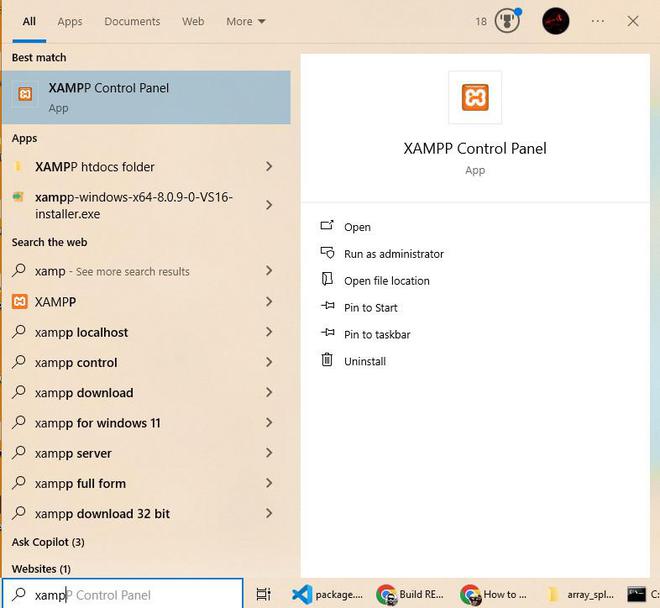Switch to the Apps tab
Image resolution: width=660 pixels, height=608 pixels.
(70, 21)
